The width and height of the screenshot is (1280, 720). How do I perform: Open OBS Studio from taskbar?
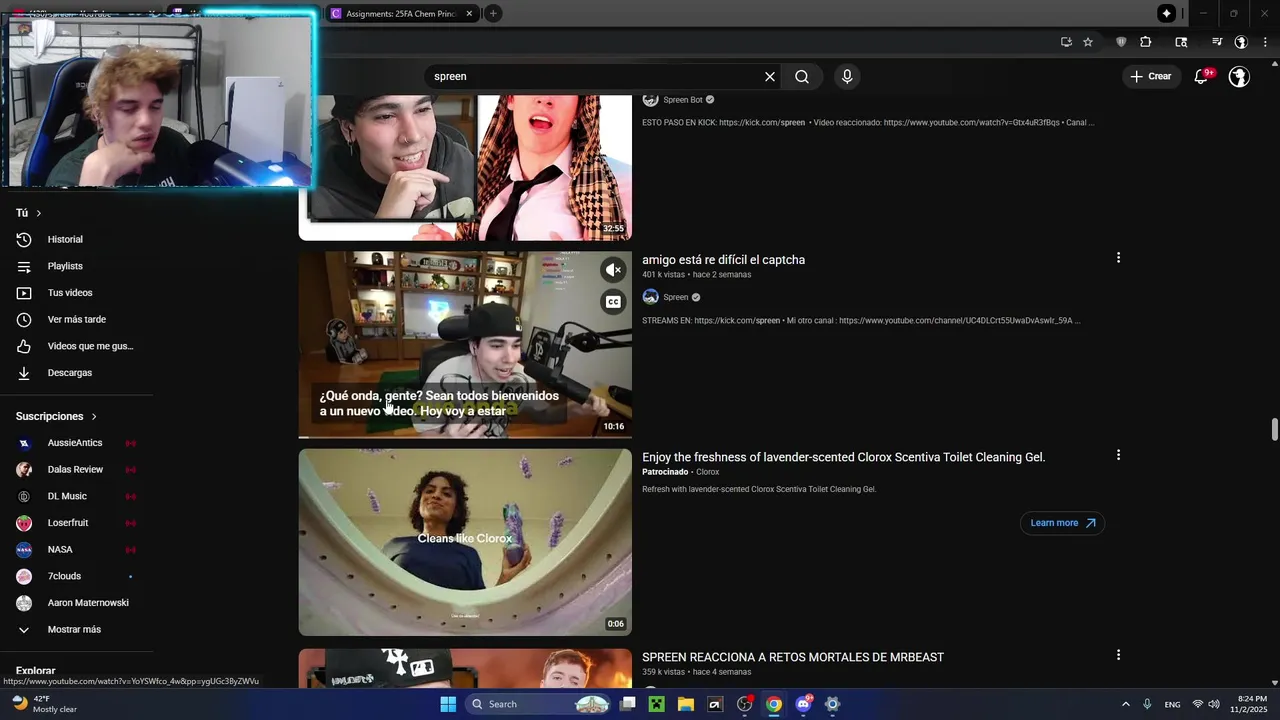click(744, 704)
